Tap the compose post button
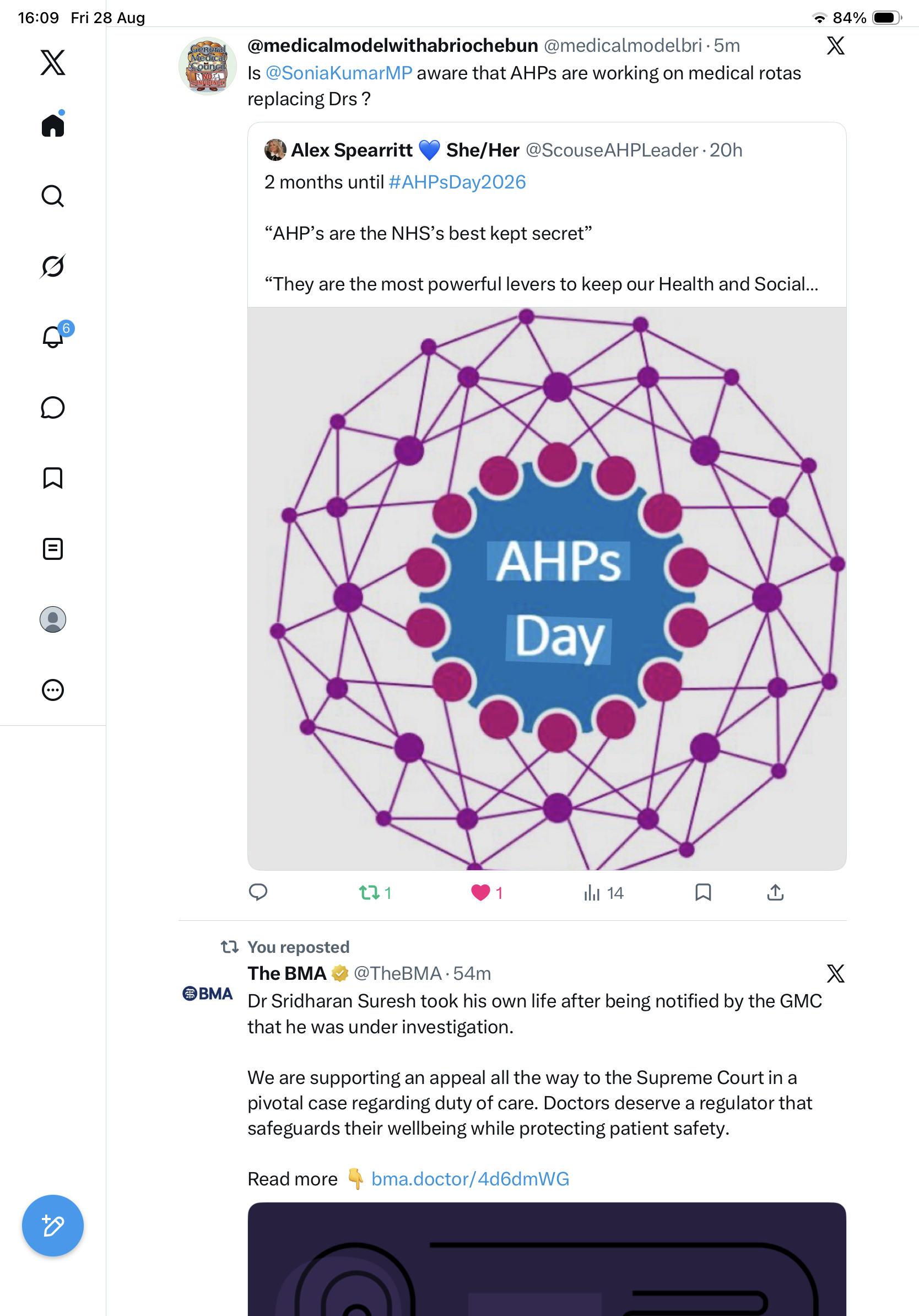Viewport: 919px width, 1316px height. (x=53, y=1226)
